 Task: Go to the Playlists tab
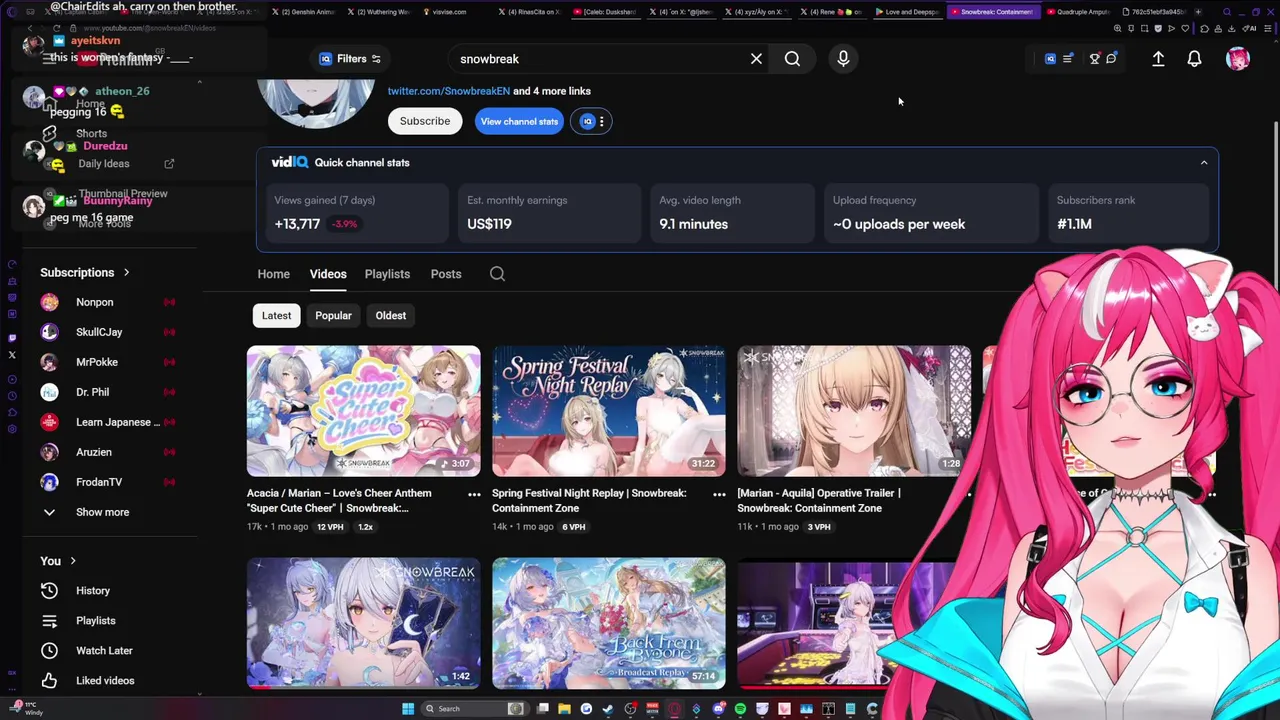click(x=387, y=274)
